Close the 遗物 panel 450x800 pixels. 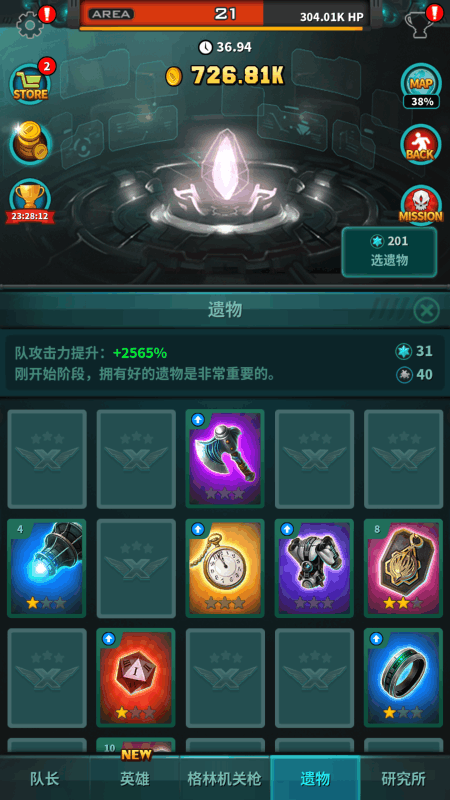tap(426, 310)
